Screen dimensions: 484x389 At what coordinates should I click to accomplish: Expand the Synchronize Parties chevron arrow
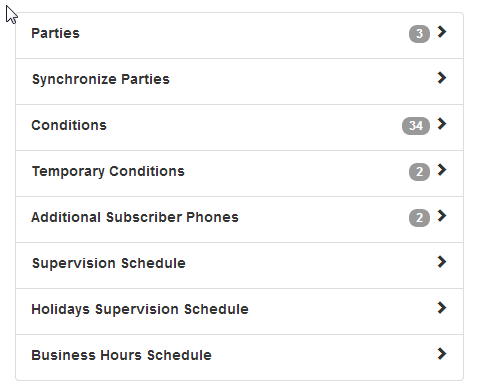[442, 78]
